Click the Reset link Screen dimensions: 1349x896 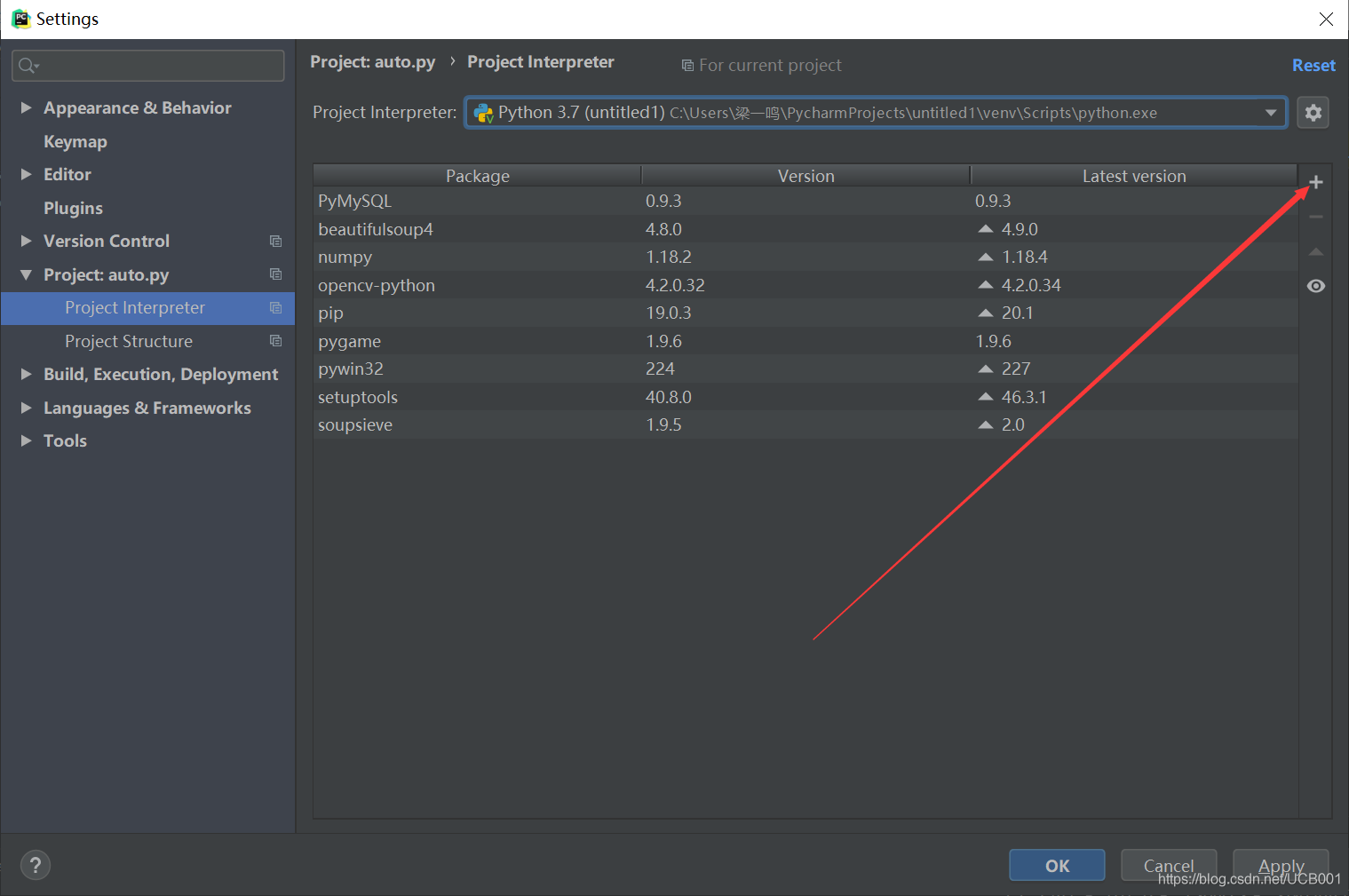(1313, 65)
